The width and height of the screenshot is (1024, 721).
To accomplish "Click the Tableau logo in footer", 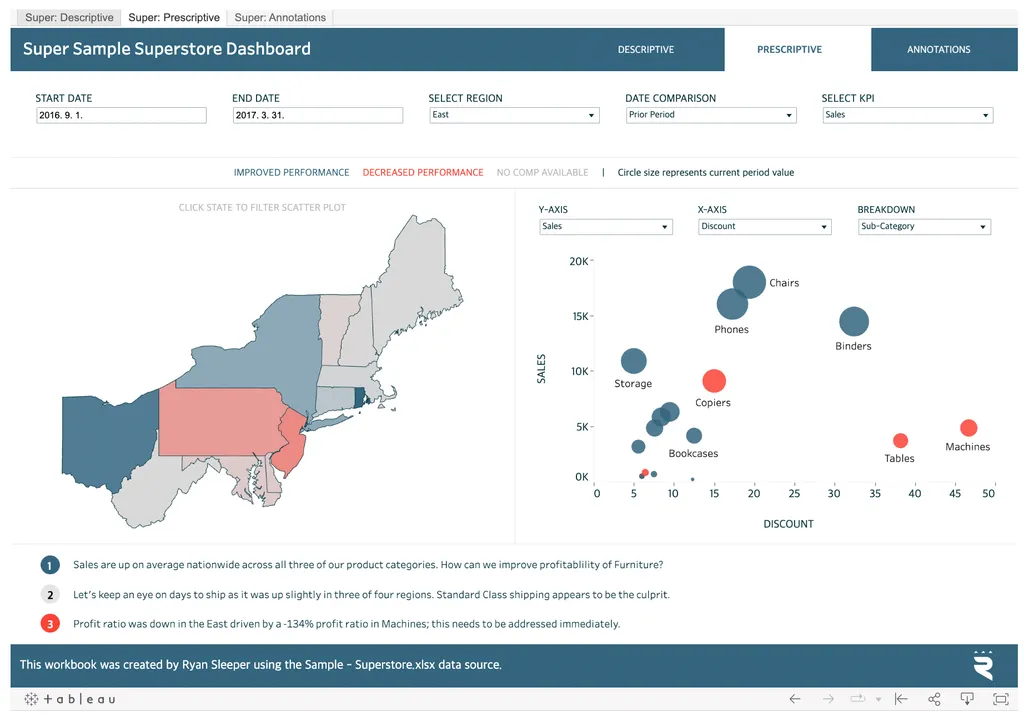I will click(x=70, y=699).
